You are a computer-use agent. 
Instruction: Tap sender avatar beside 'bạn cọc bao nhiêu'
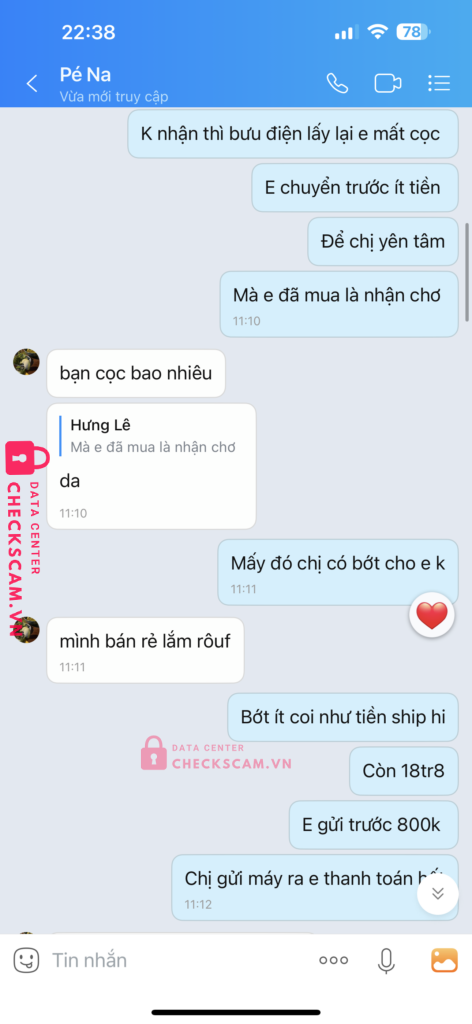point(27,361)
